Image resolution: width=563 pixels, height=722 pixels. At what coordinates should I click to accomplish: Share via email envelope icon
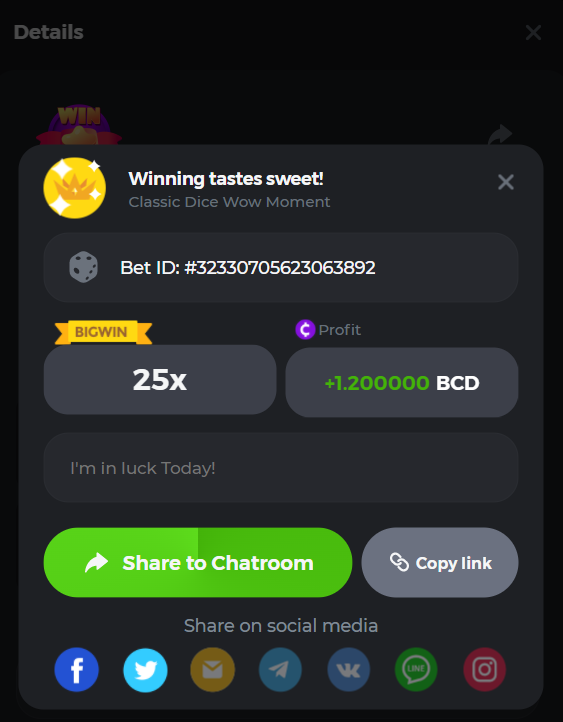(x=213, y=670)
